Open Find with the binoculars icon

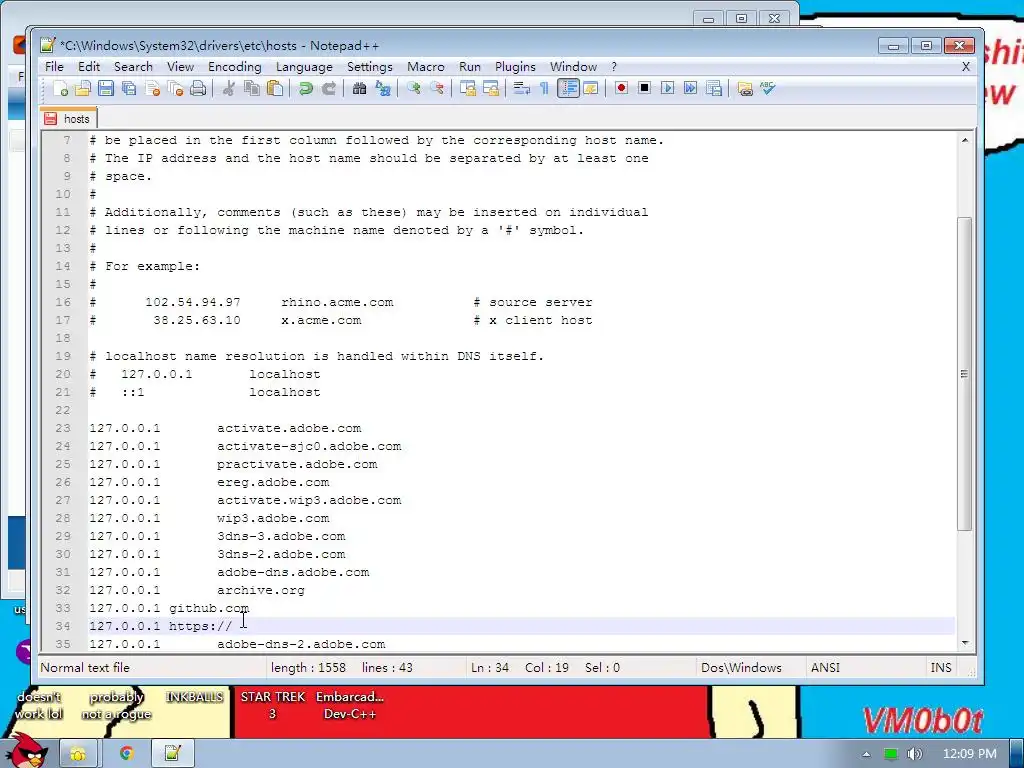(359, 89)
